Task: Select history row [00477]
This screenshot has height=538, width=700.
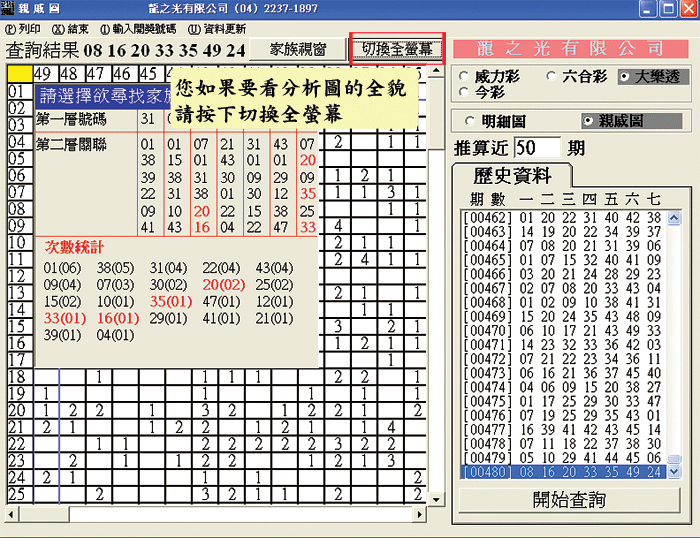Action: coord(563,430)
